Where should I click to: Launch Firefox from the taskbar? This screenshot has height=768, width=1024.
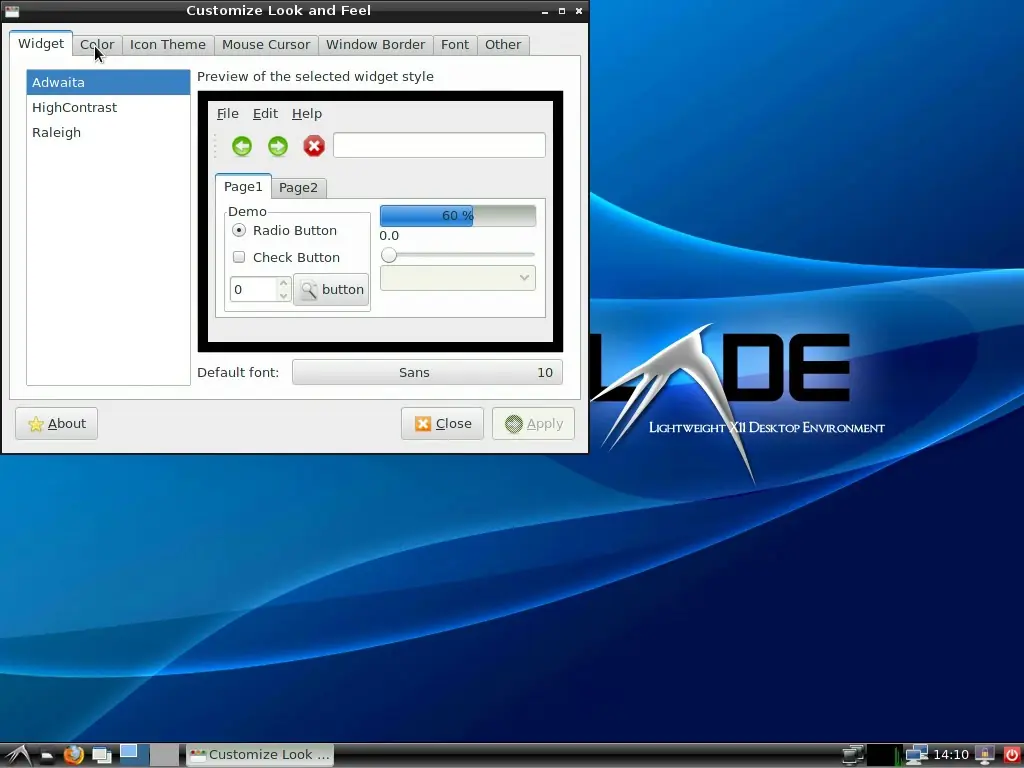74,755
